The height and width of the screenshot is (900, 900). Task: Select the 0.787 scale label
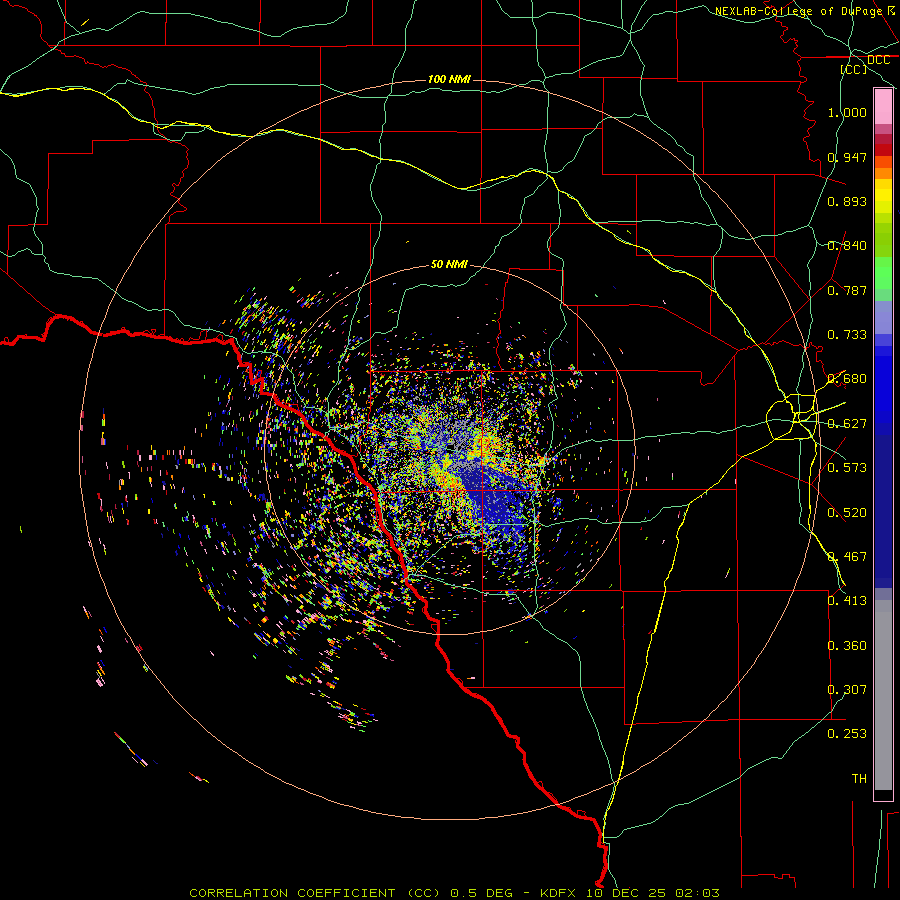(x=847, y=290)
